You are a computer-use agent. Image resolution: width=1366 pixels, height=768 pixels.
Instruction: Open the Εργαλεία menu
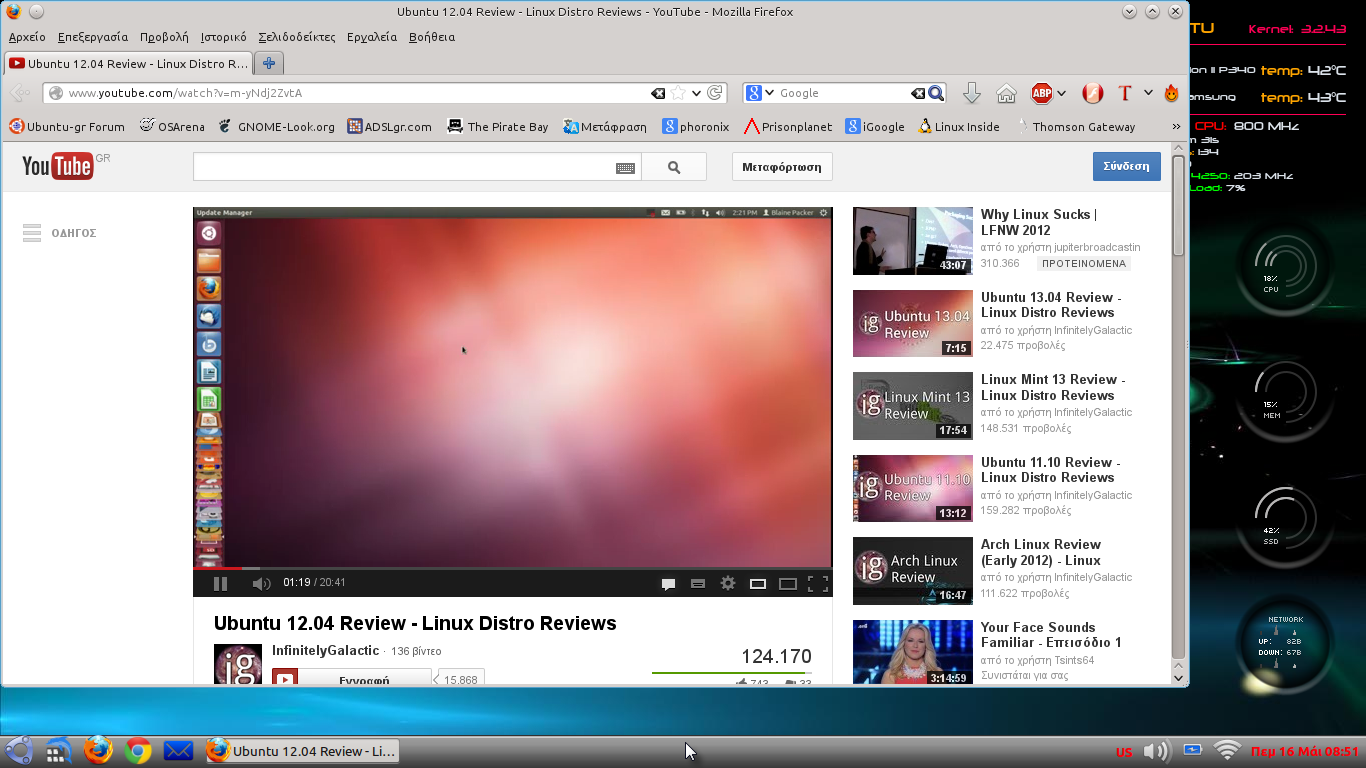[x=372, y=37]
